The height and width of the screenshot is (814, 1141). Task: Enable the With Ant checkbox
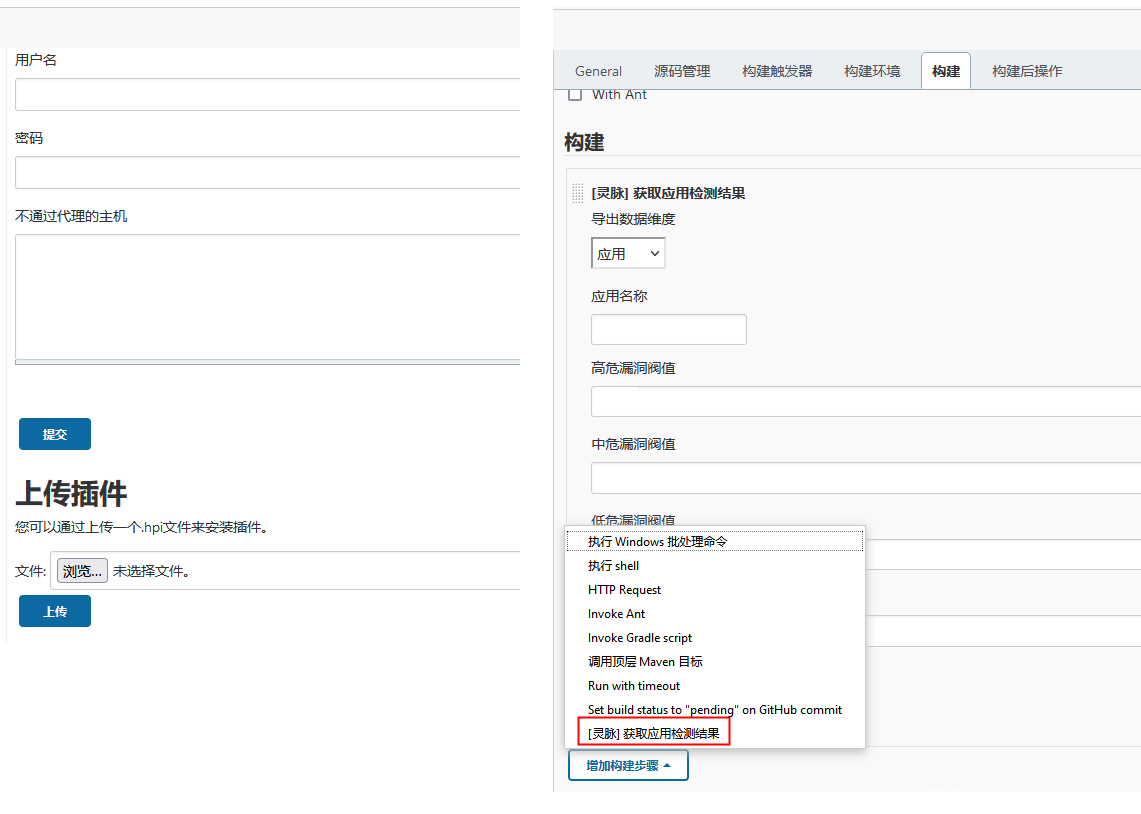pyautogui.click(x=575, y=95)
